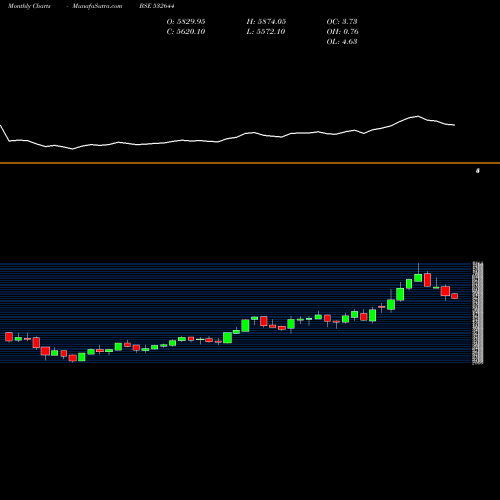Click the tallest green candle with the highest wick
500x500 pixels.
[x=418, y=278]
